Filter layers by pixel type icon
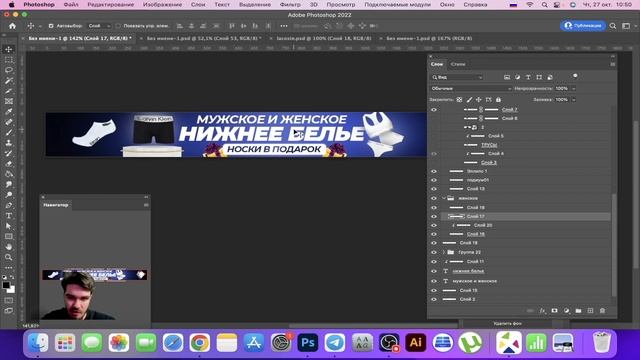Viewport: 640px width, 360px height. coord(507,77)
